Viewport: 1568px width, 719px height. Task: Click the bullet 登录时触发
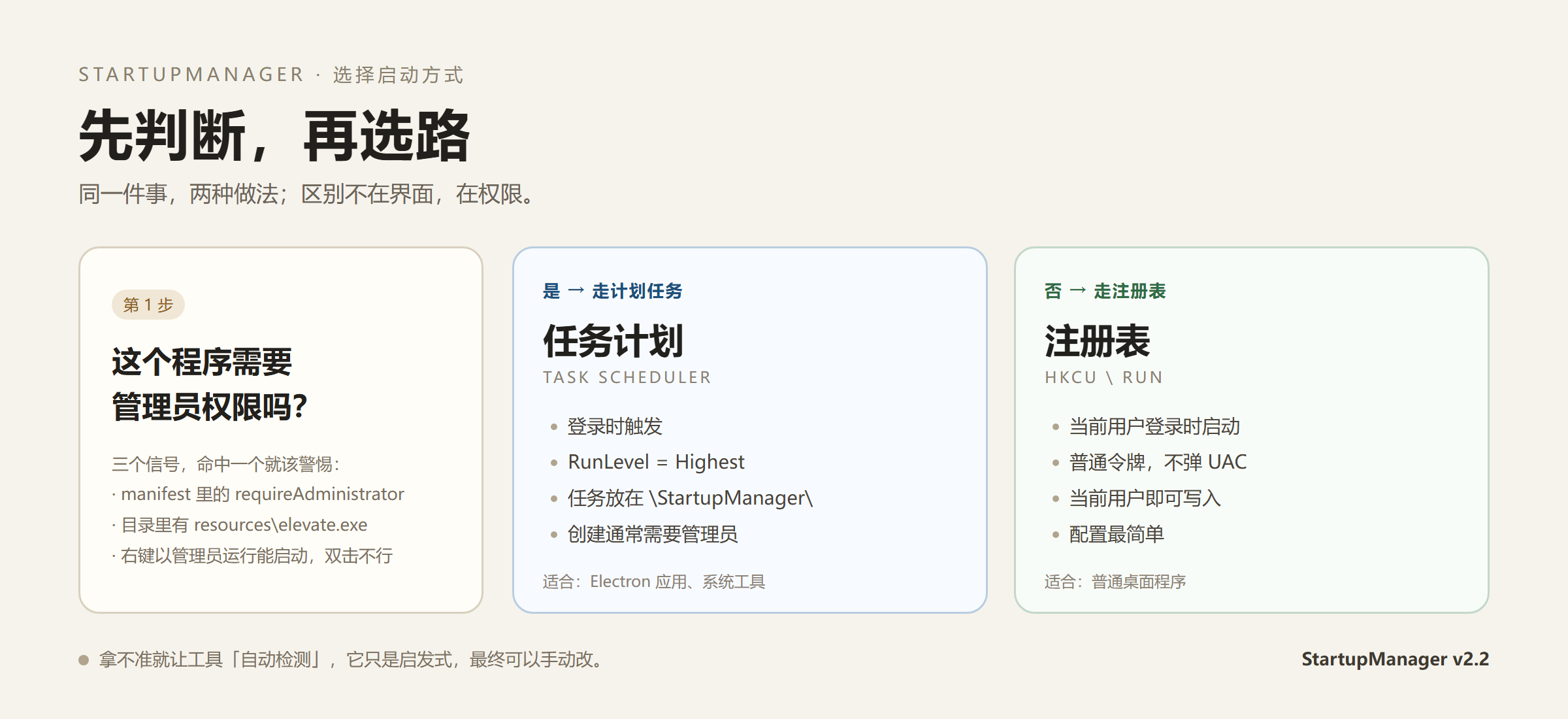click(615, 426)
